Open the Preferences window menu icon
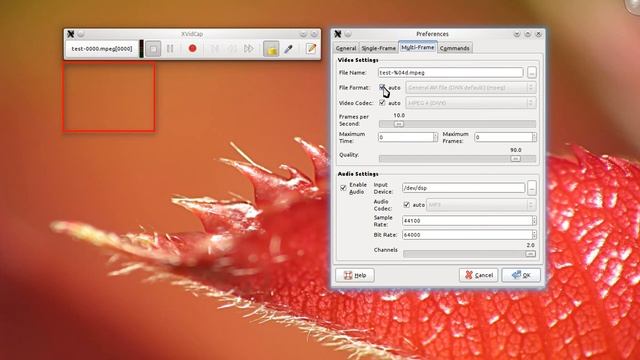 tap(338, 34)
